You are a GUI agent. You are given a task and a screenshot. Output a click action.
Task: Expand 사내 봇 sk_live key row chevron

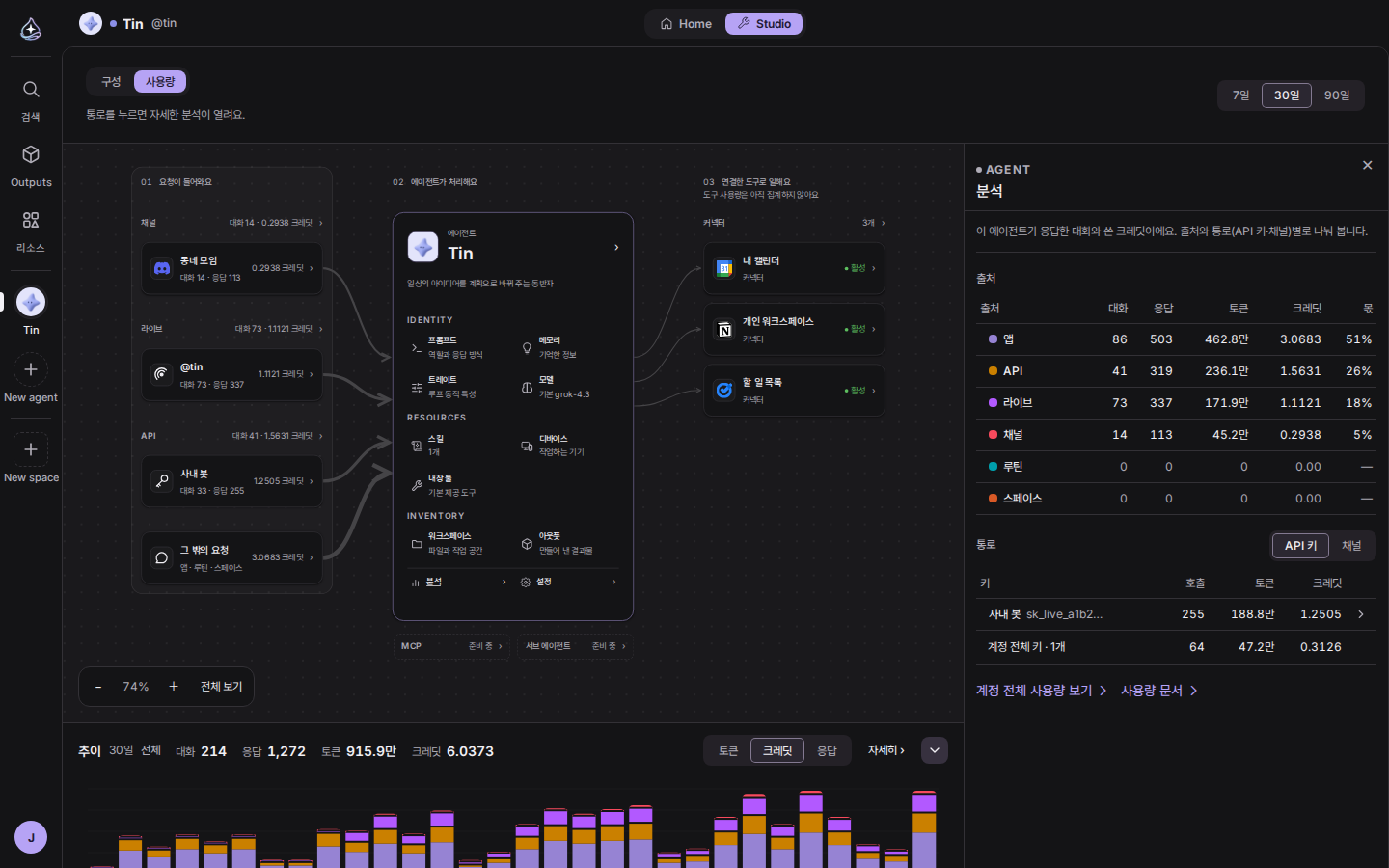click(1361, 614)
